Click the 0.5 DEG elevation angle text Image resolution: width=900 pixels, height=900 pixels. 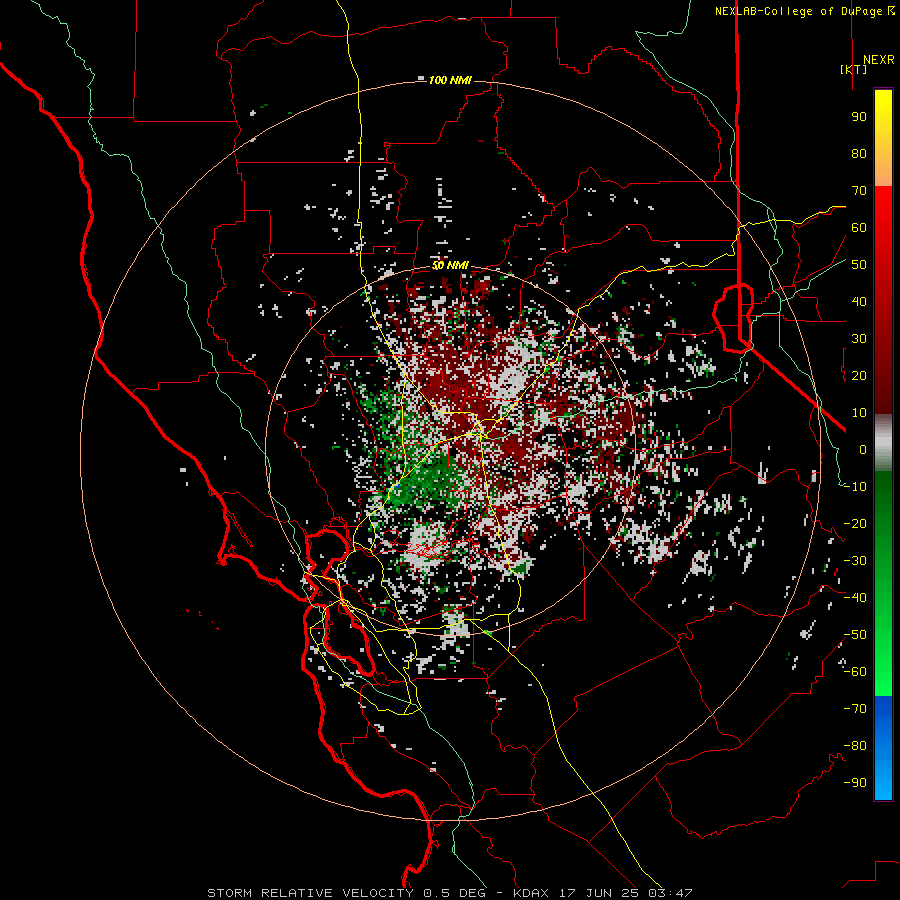454,893
